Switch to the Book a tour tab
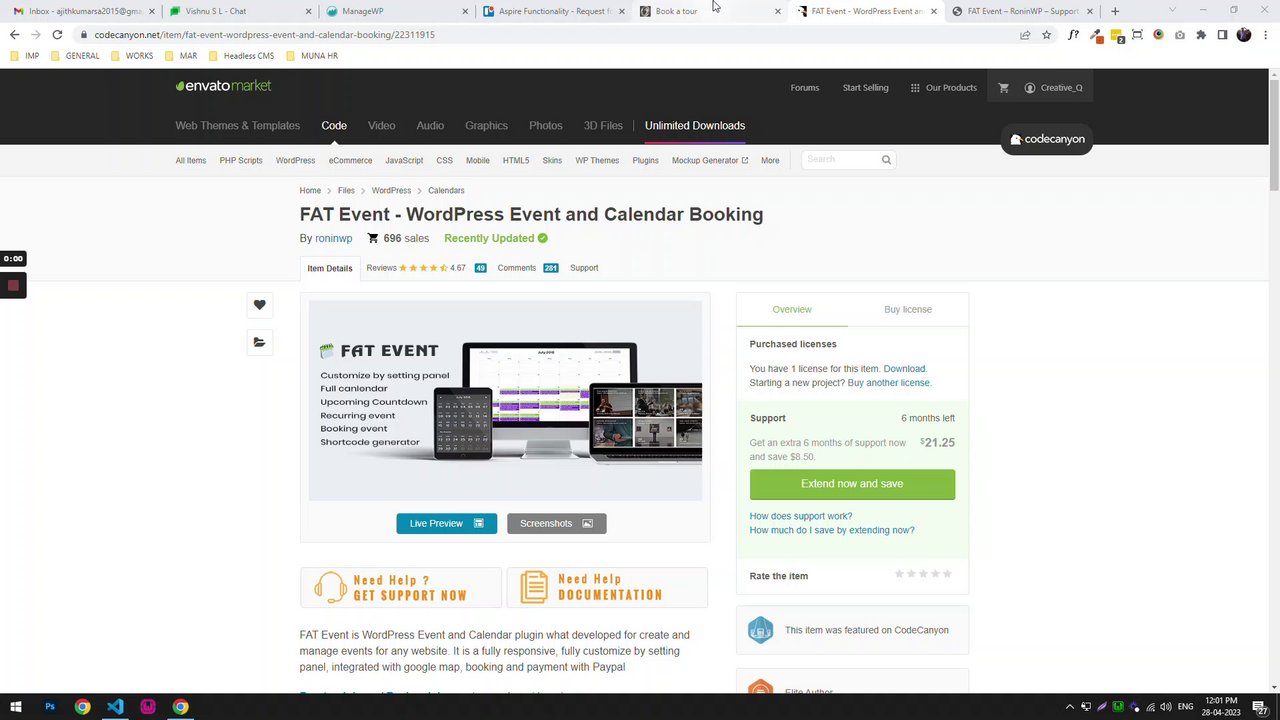1280x720 pixels. click(x=710, y=11)
